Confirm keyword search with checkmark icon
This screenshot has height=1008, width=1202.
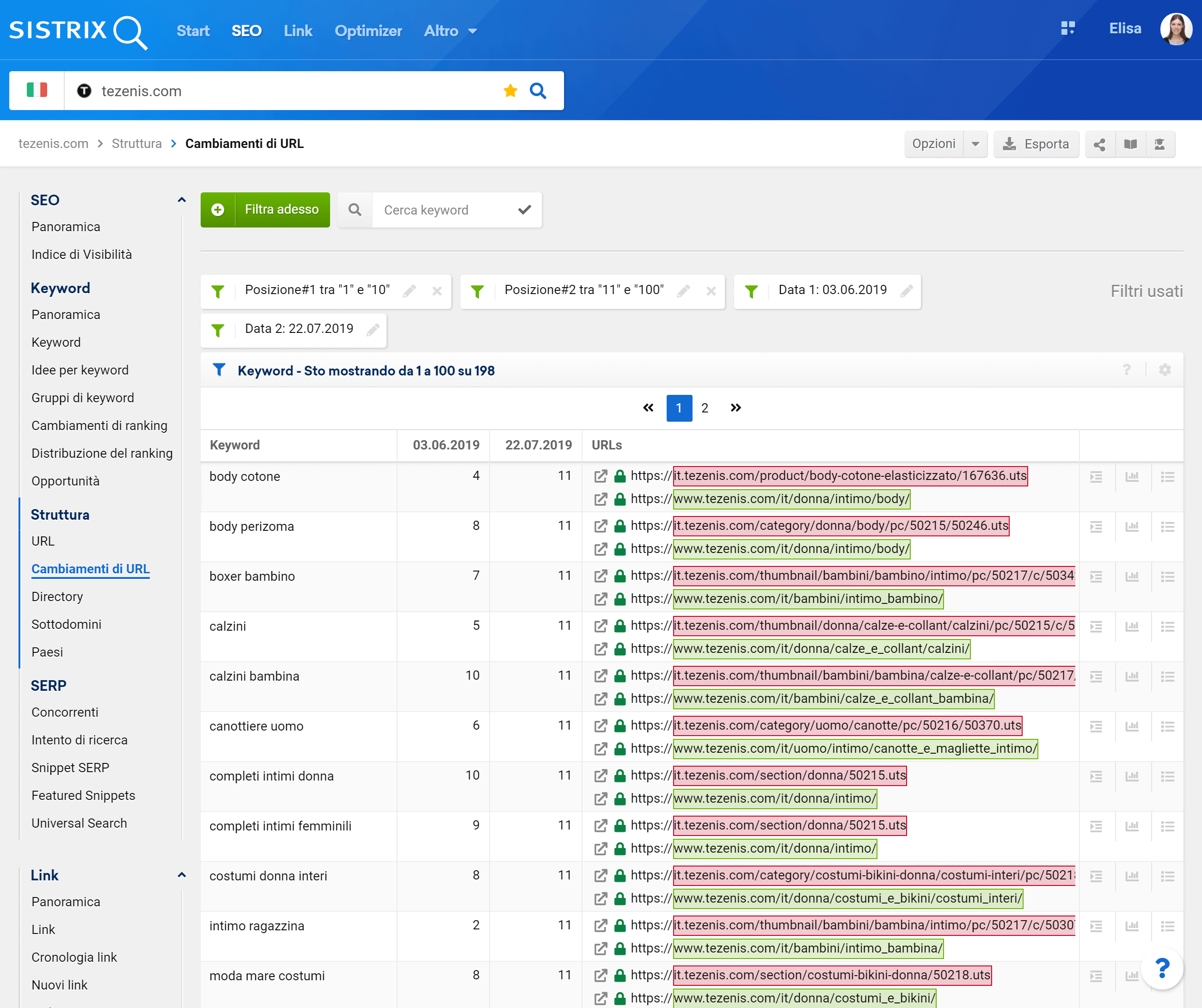click(x=524, y=210)
